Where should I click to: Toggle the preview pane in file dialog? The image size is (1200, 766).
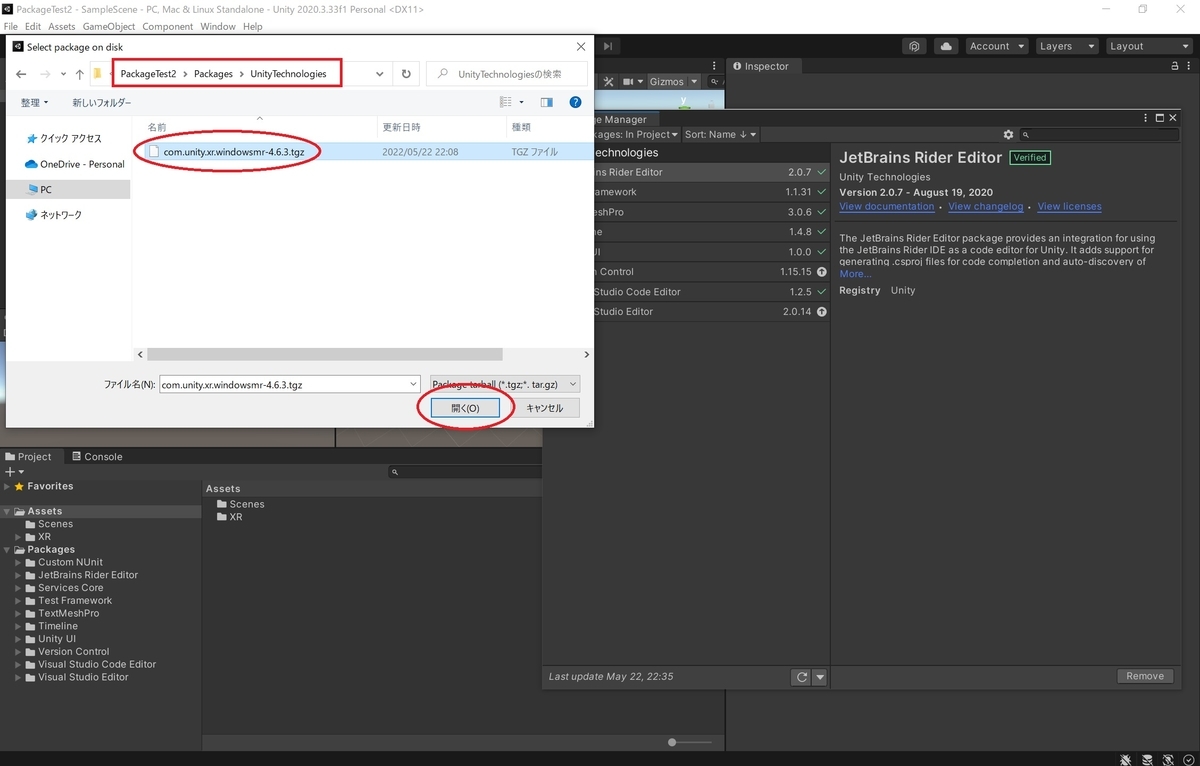click(546, 102)
